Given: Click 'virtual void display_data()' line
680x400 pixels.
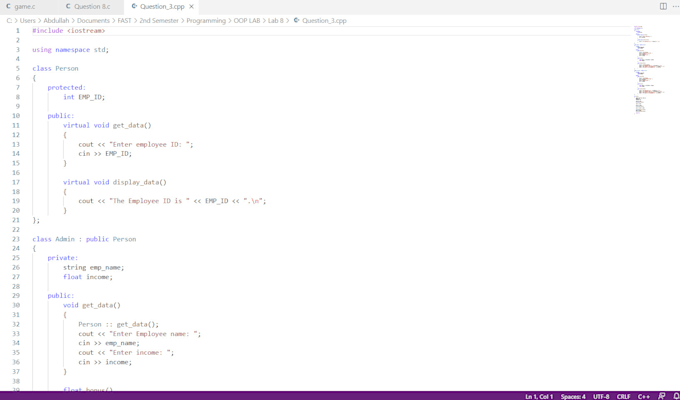Looking at the screenshot, I should (x=114, y=182).
